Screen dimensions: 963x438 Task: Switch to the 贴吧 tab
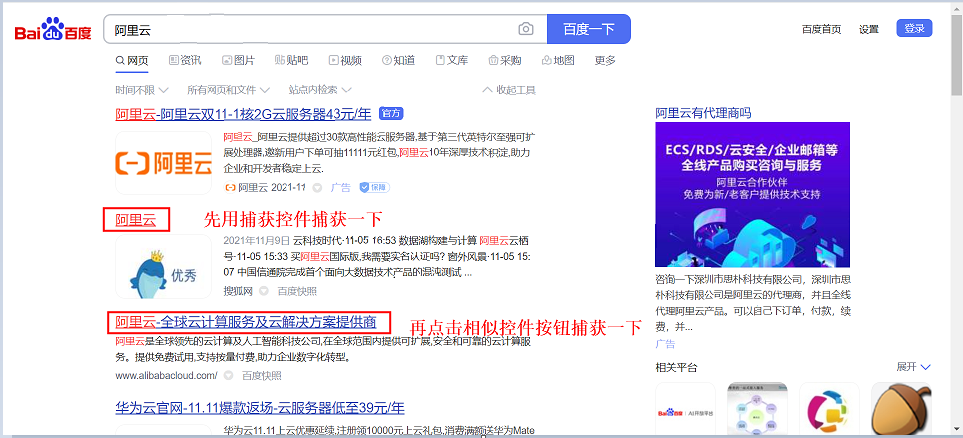coord(291,60)
